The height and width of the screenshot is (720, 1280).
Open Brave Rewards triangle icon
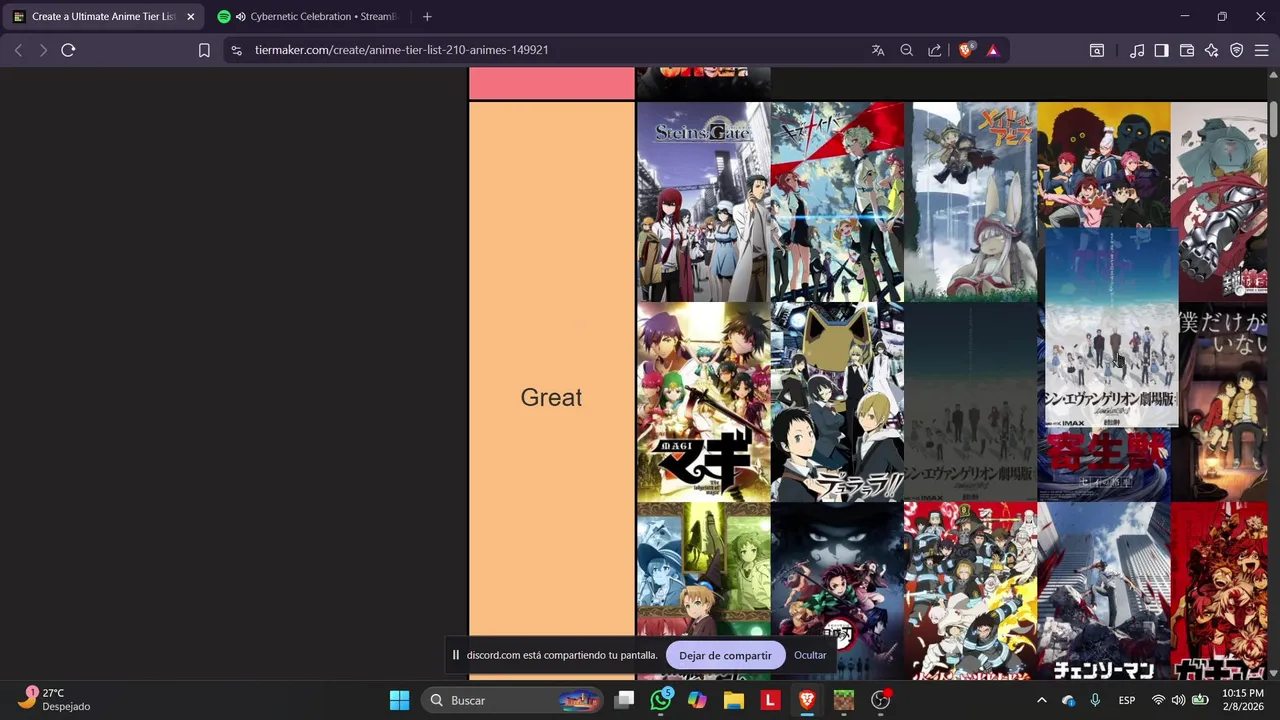[992, 50]
